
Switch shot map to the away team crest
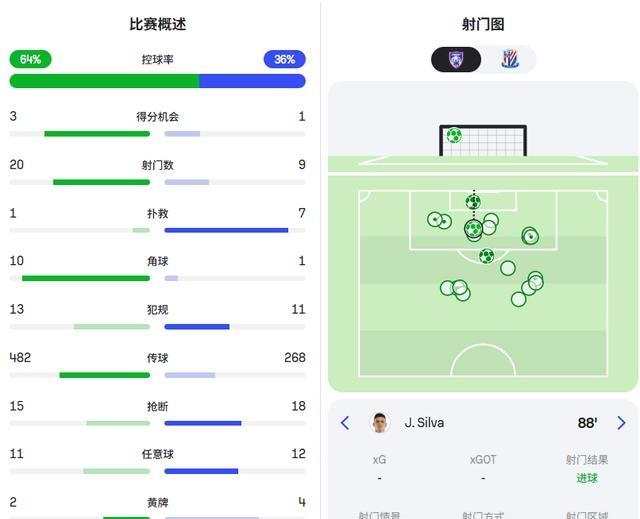point(510,59)
